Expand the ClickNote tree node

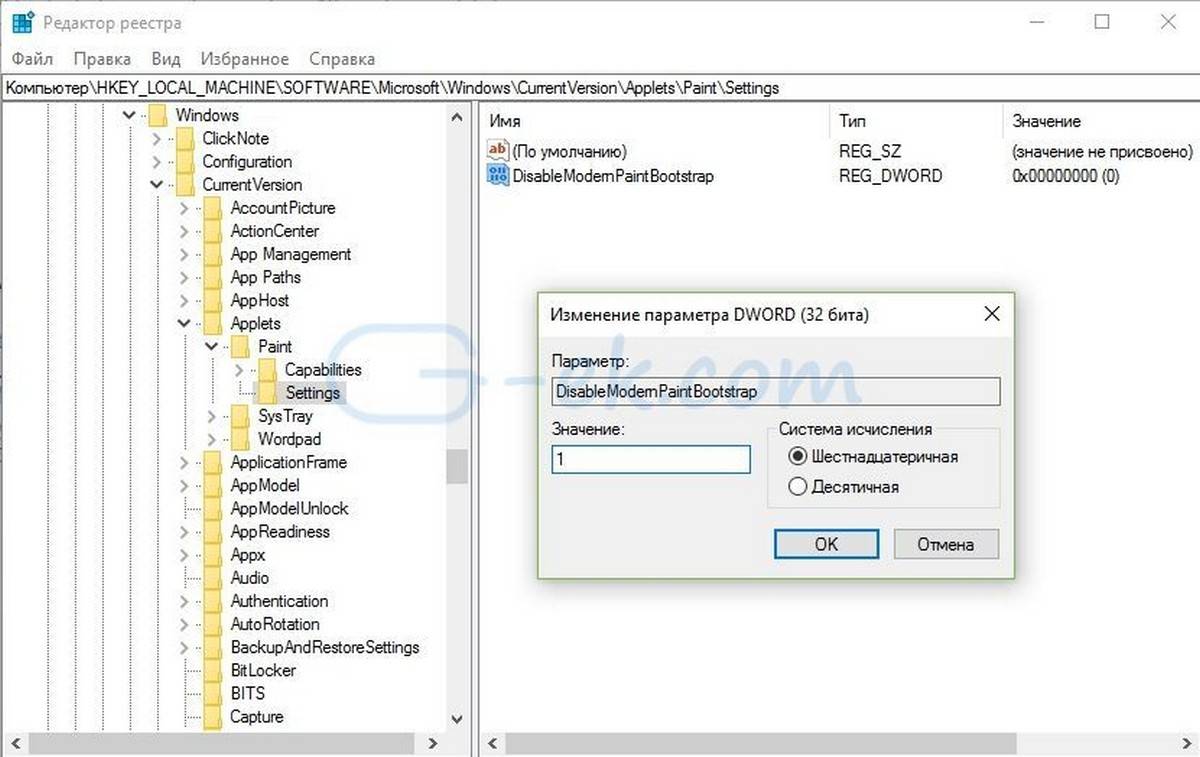tap(157, 138)
